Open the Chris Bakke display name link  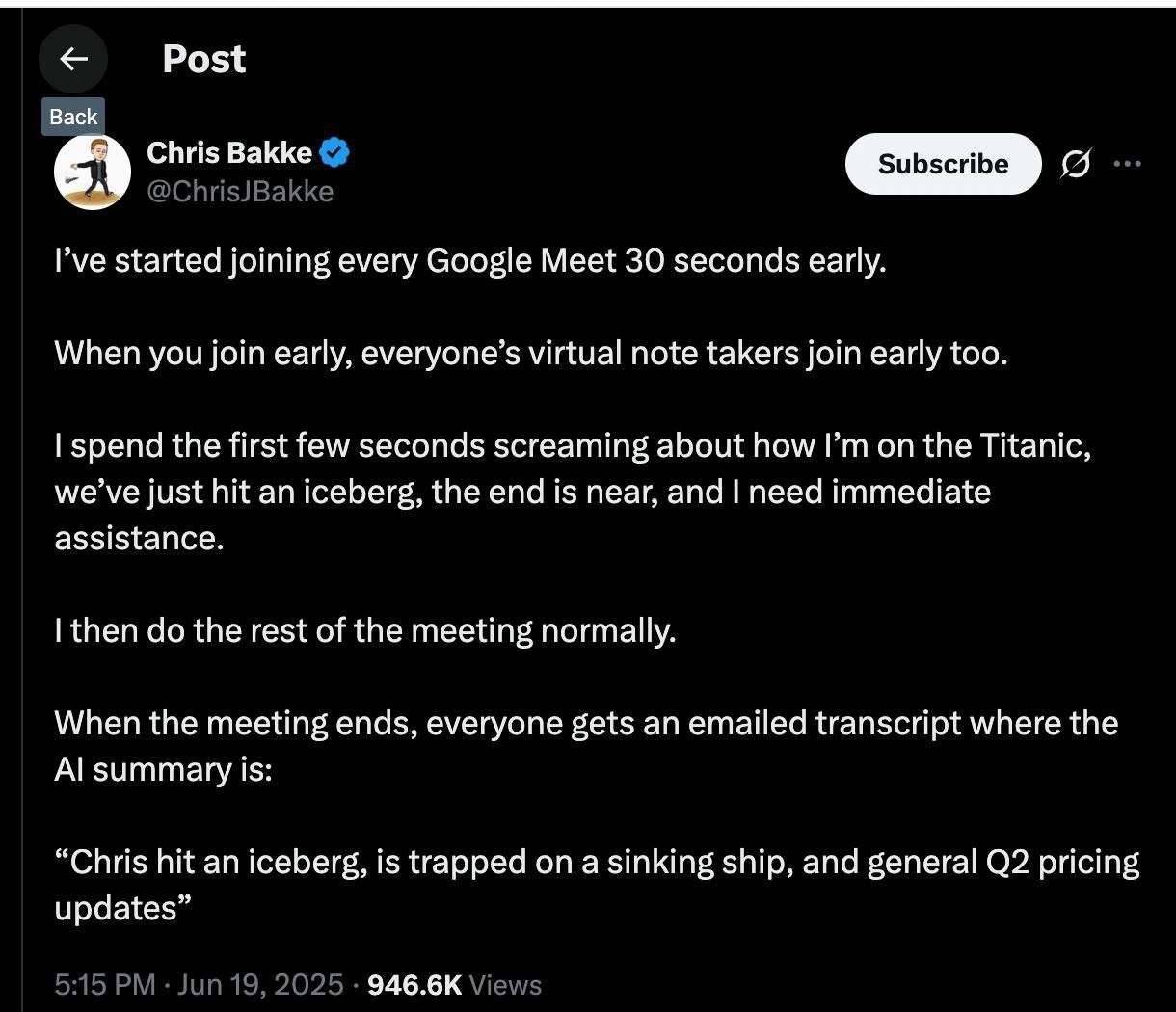tap(229, 152)
